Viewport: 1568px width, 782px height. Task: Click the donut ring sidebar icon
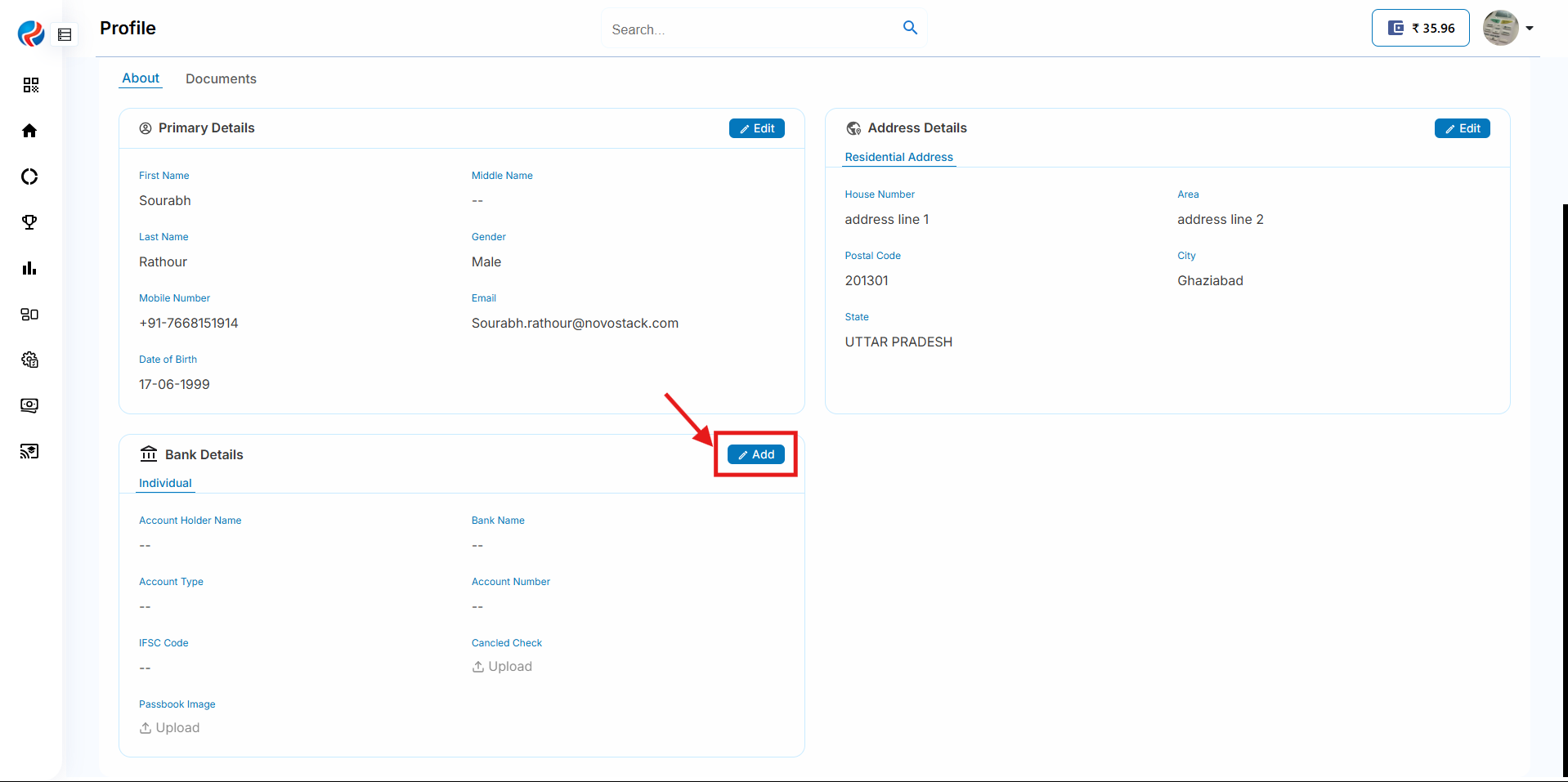[30, 177]
